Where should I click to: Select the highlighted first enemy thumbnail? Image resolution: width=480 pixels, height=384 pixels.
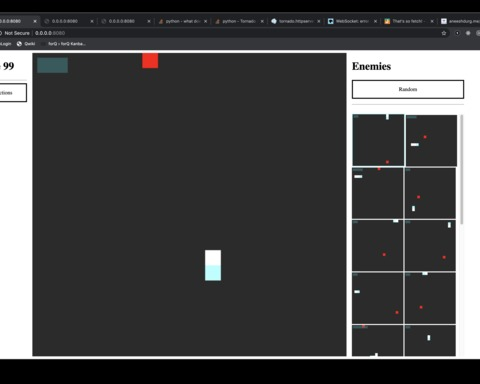coord(378,140)
